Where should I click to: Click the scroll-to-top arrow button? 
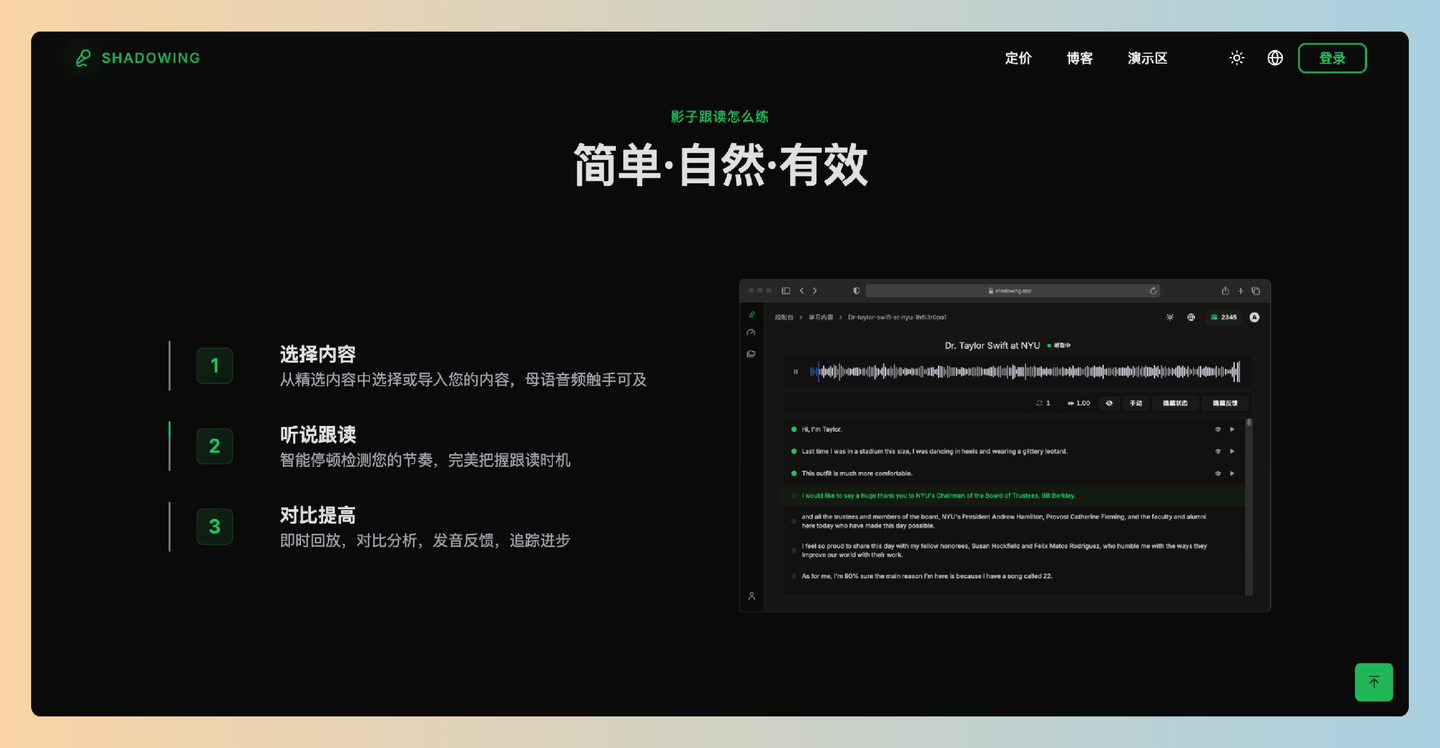click(1374, 681)
